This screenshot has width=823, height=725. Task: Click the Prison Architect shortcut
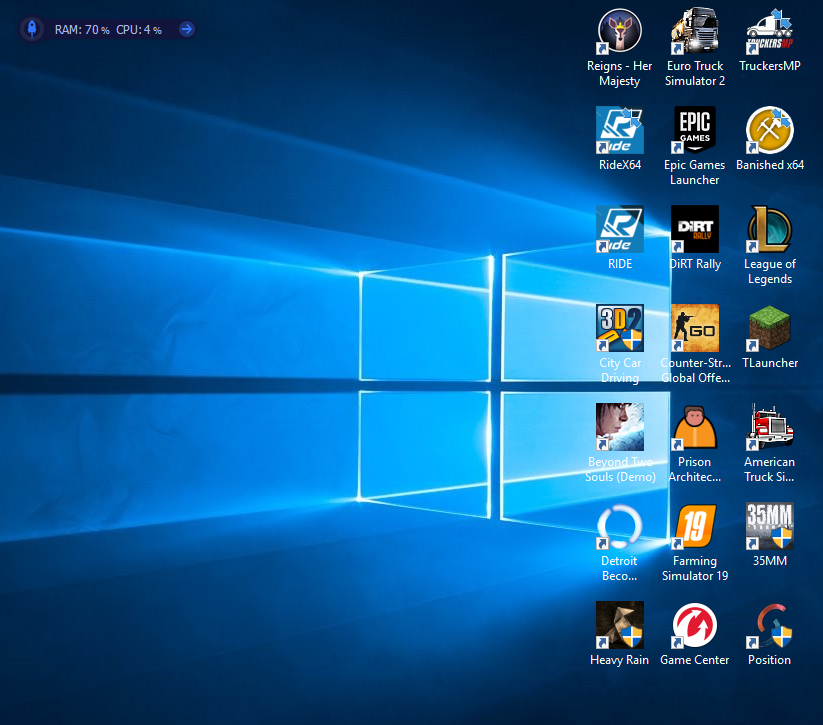point(695,427)
